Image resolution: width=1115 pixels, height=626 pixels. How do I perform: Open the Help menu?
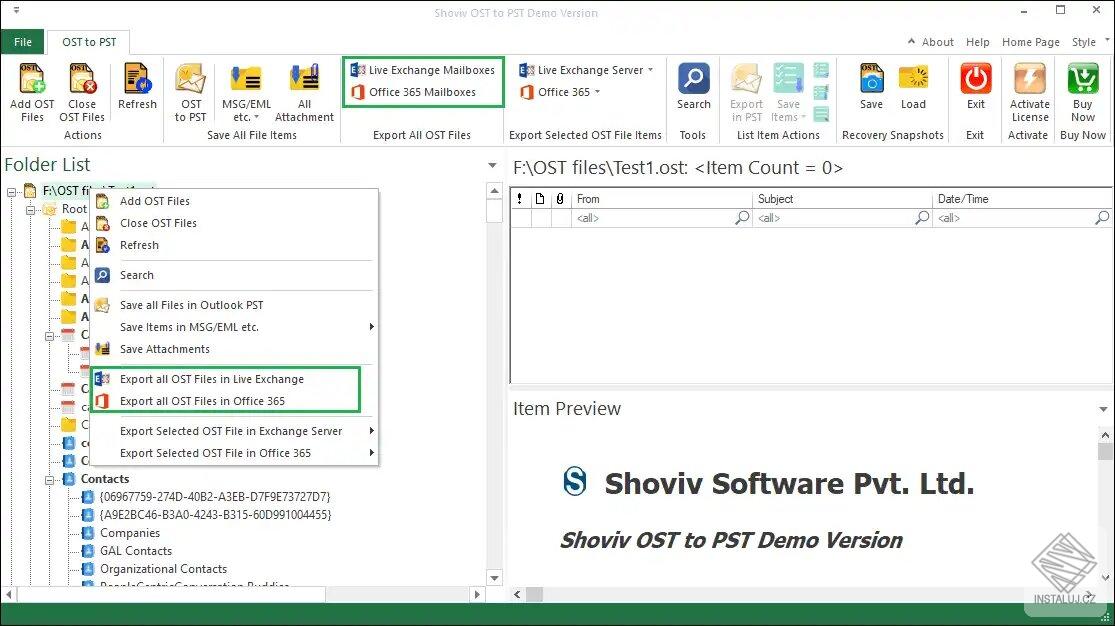point(977,42)
